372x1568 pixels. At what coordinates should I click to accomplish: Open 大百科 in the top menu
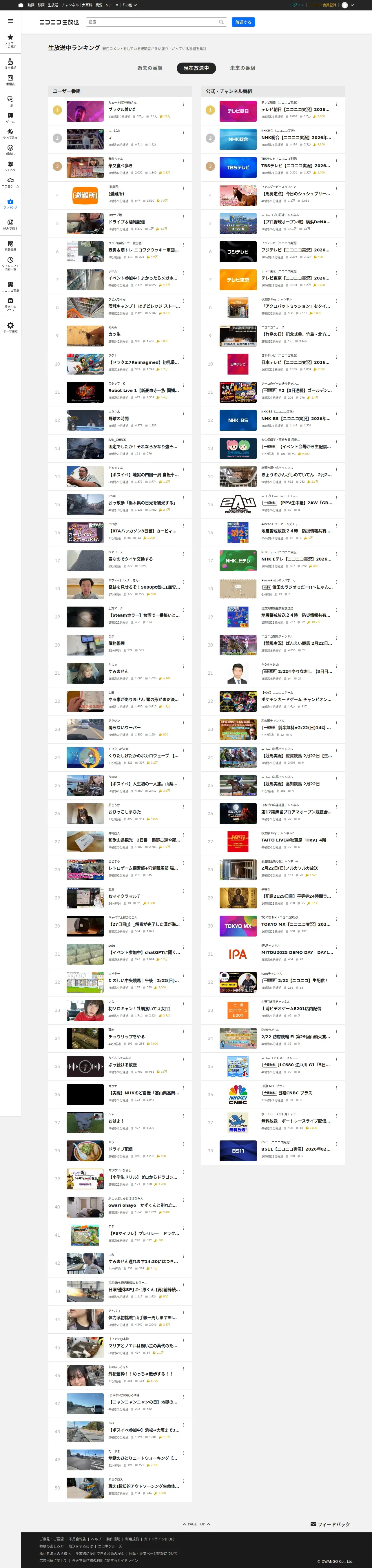click(x=87, y=5)
